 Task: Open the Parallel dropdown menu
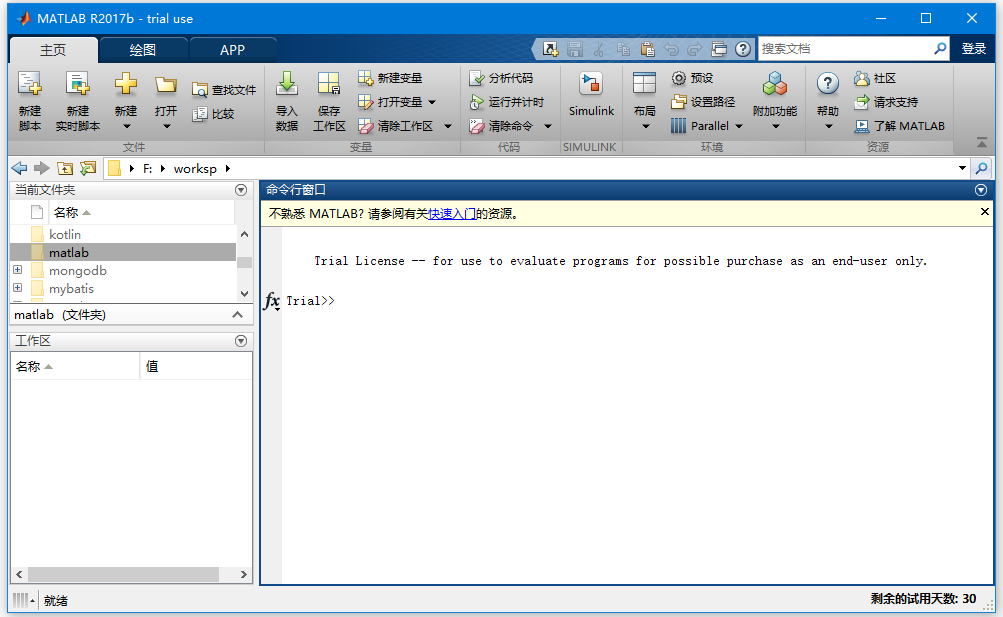point(739,126)
